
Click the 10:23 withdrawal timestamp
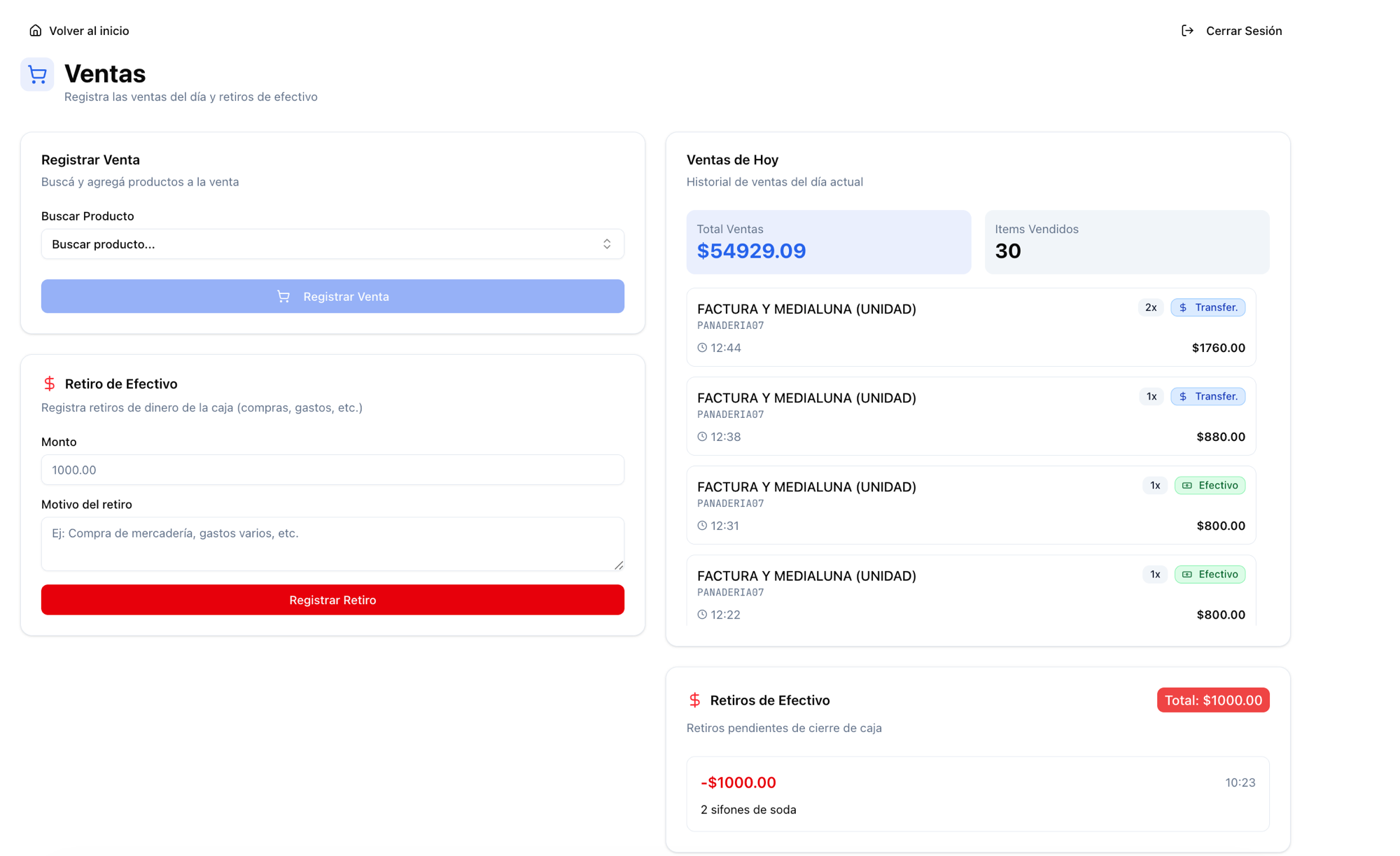pyautogui.click(x=1240, y=783)
